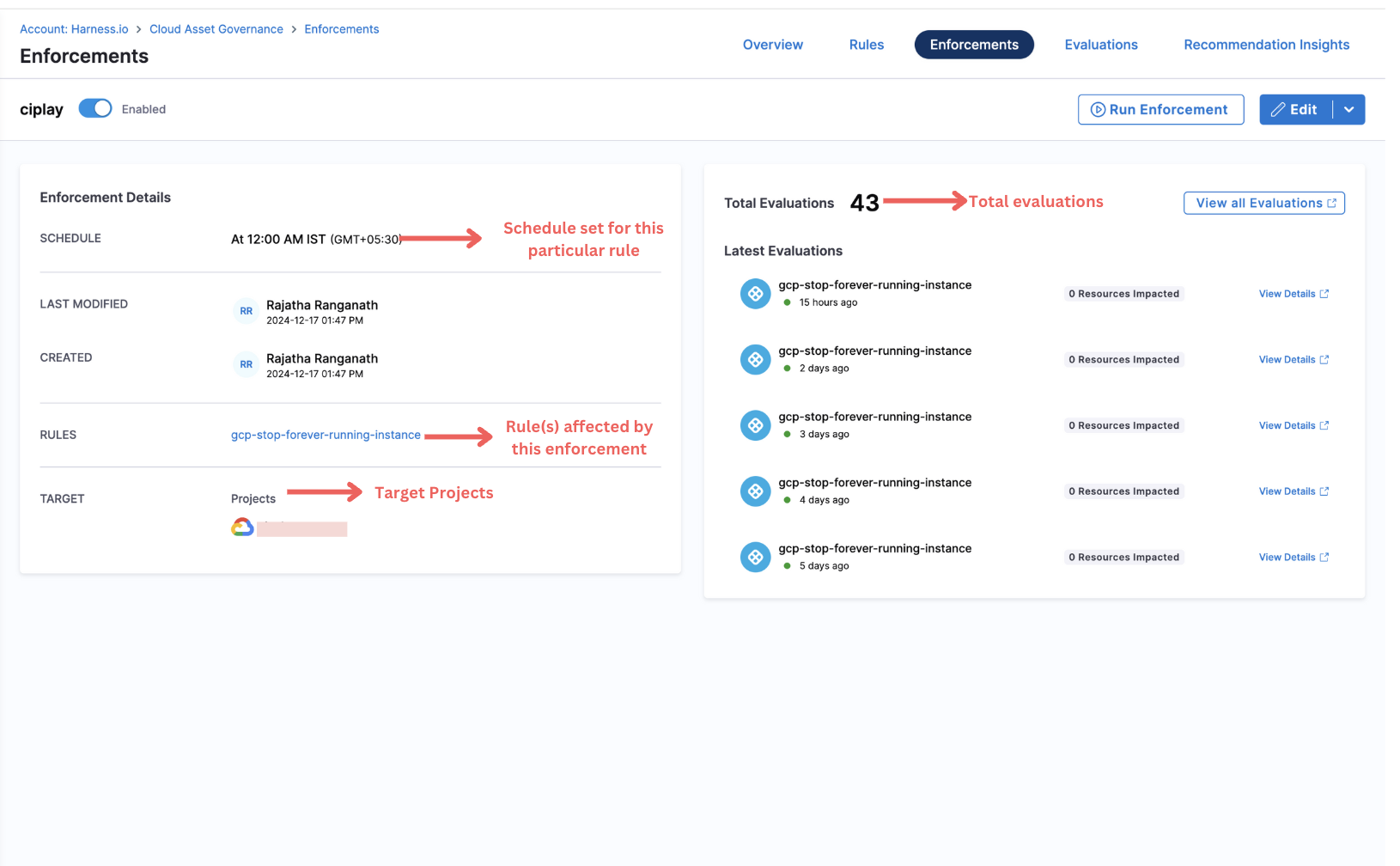
Task: View Details for 15 hours ago evaluation
Action: [x=1293, y=294]
